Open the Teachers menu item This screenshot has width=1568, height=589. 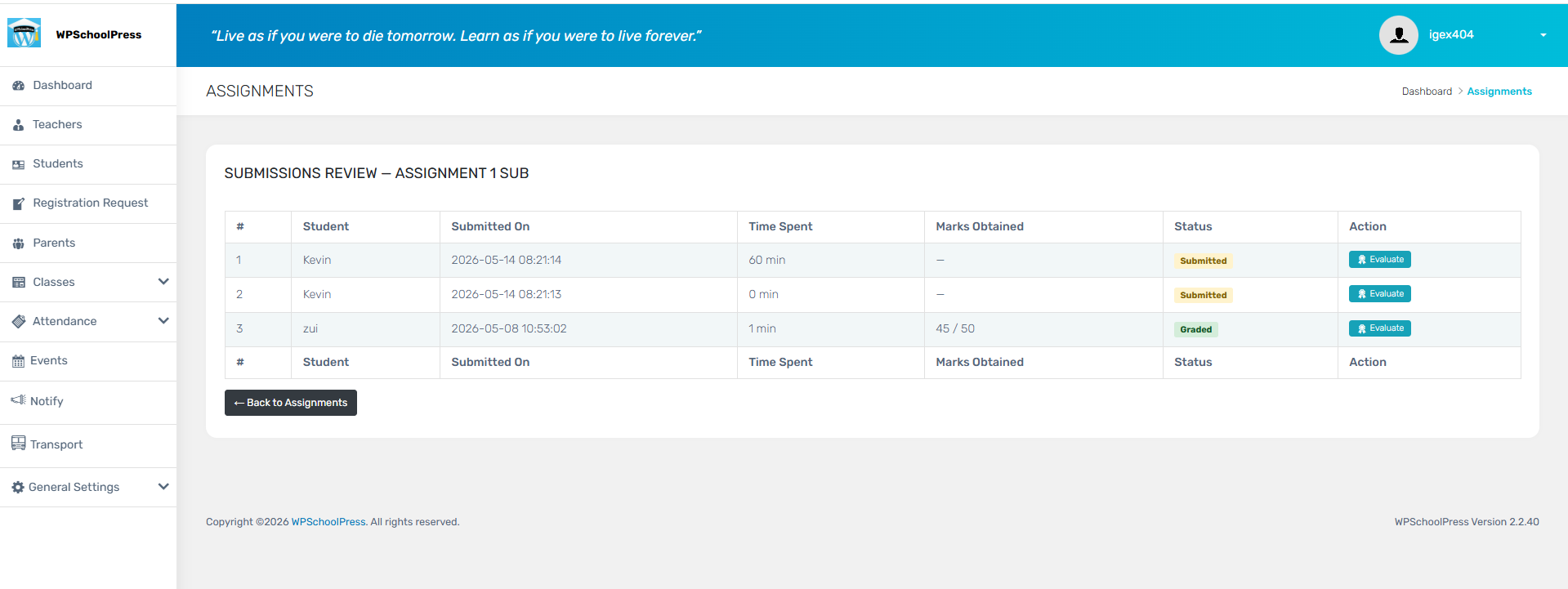coord(88,125)
